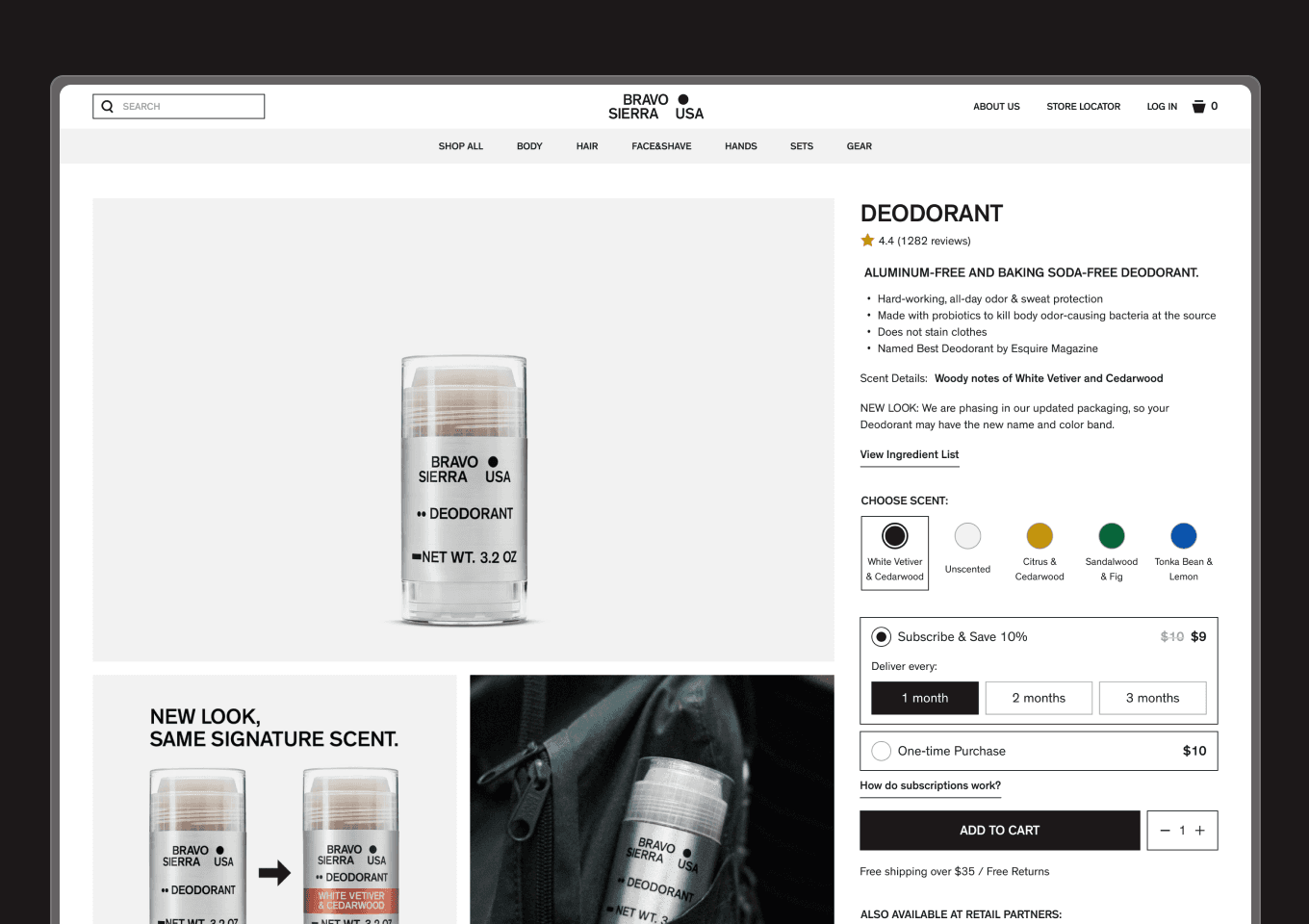Open the shopping cart icon

(x=1198, y=107)
